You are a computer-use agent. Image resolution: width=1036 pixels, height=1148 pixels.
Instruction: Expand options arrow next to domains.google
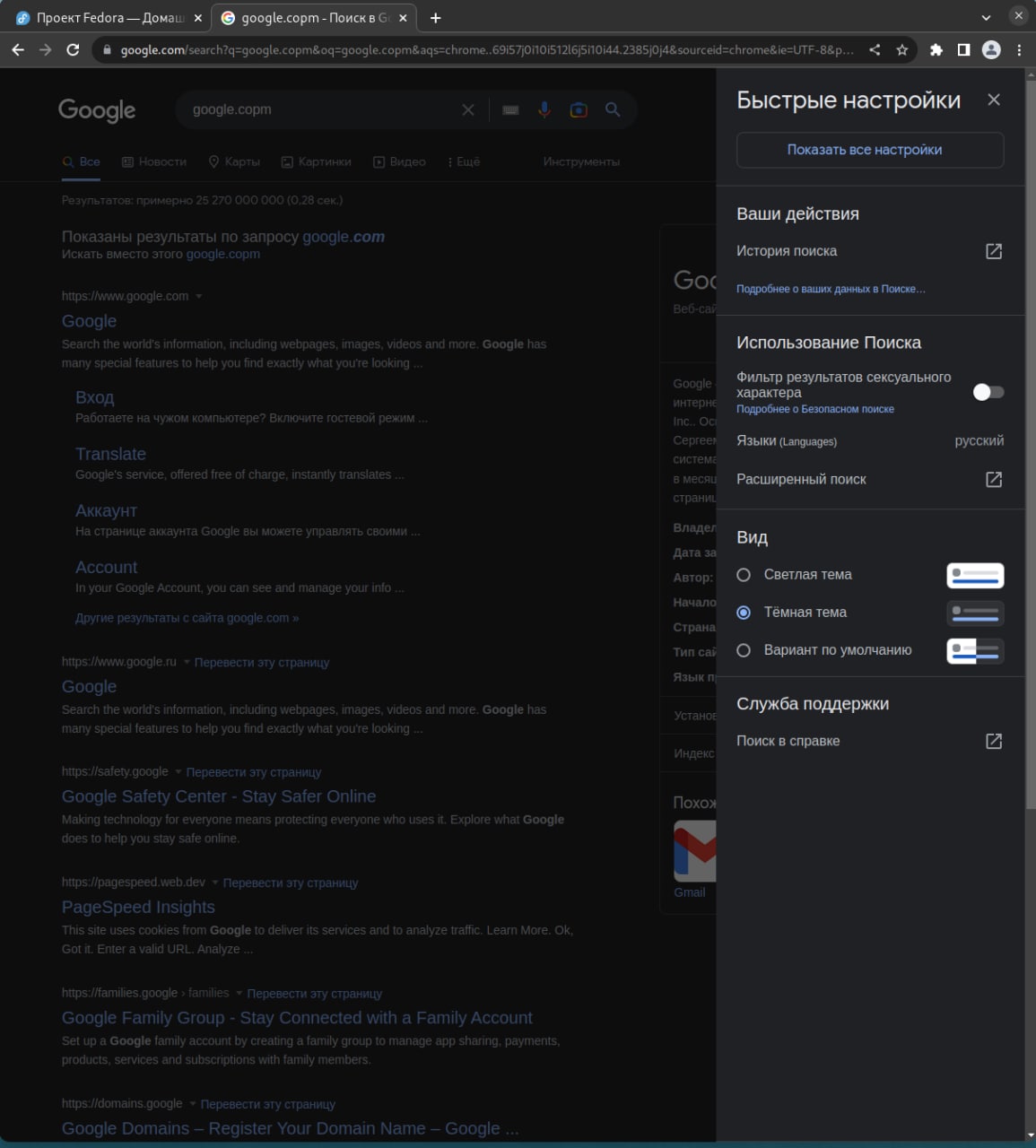point(192,1104)
